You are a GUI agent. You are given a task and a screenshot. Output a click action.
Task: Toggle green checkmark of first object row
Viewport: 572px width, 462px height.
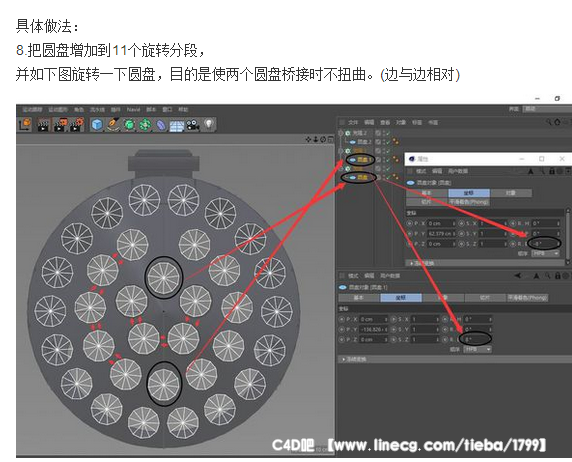point(388,133)
